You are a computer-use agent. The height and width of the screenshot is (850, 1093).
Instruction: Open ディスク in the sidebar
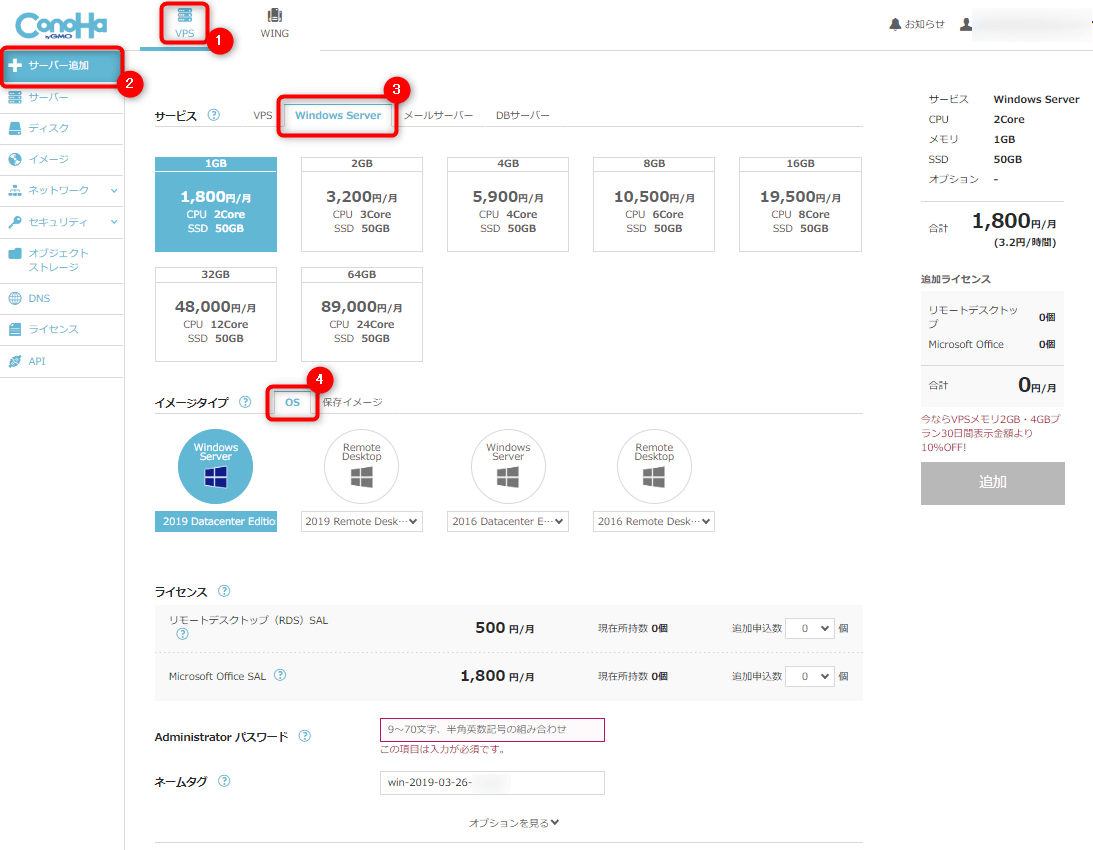48,128
